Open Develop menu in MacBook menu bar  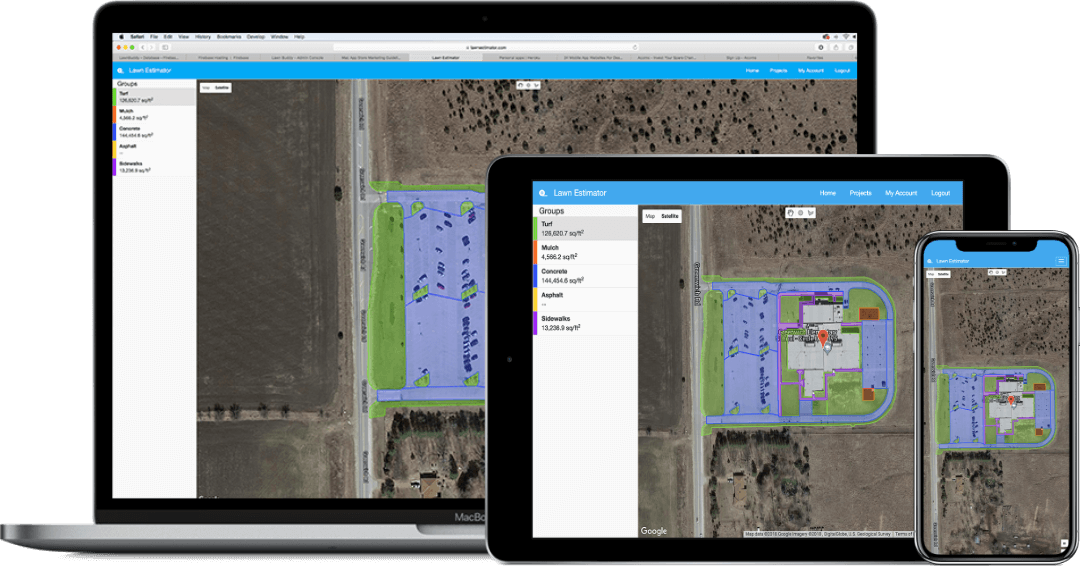tap(256, 36)
